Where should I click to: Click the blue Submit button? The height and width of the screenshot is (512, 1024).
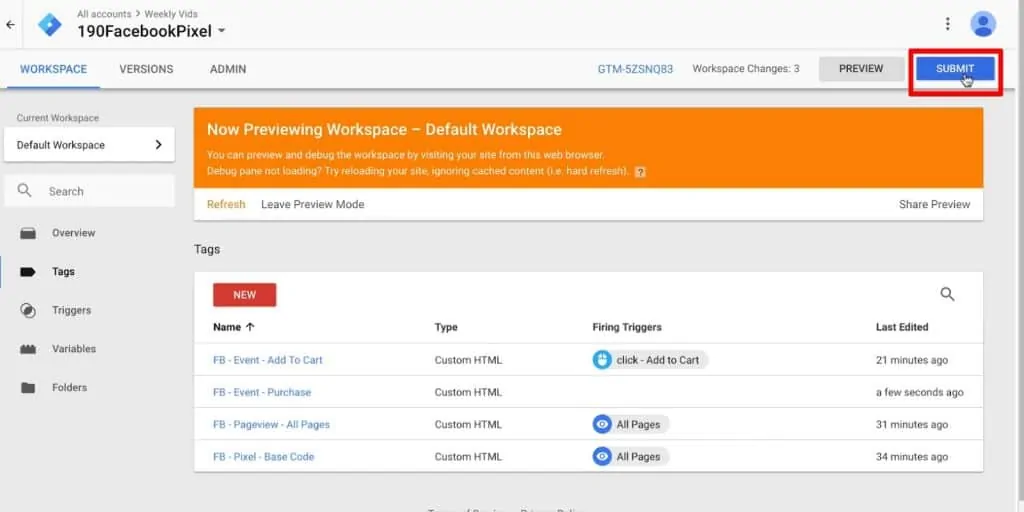tap(955, 69)
